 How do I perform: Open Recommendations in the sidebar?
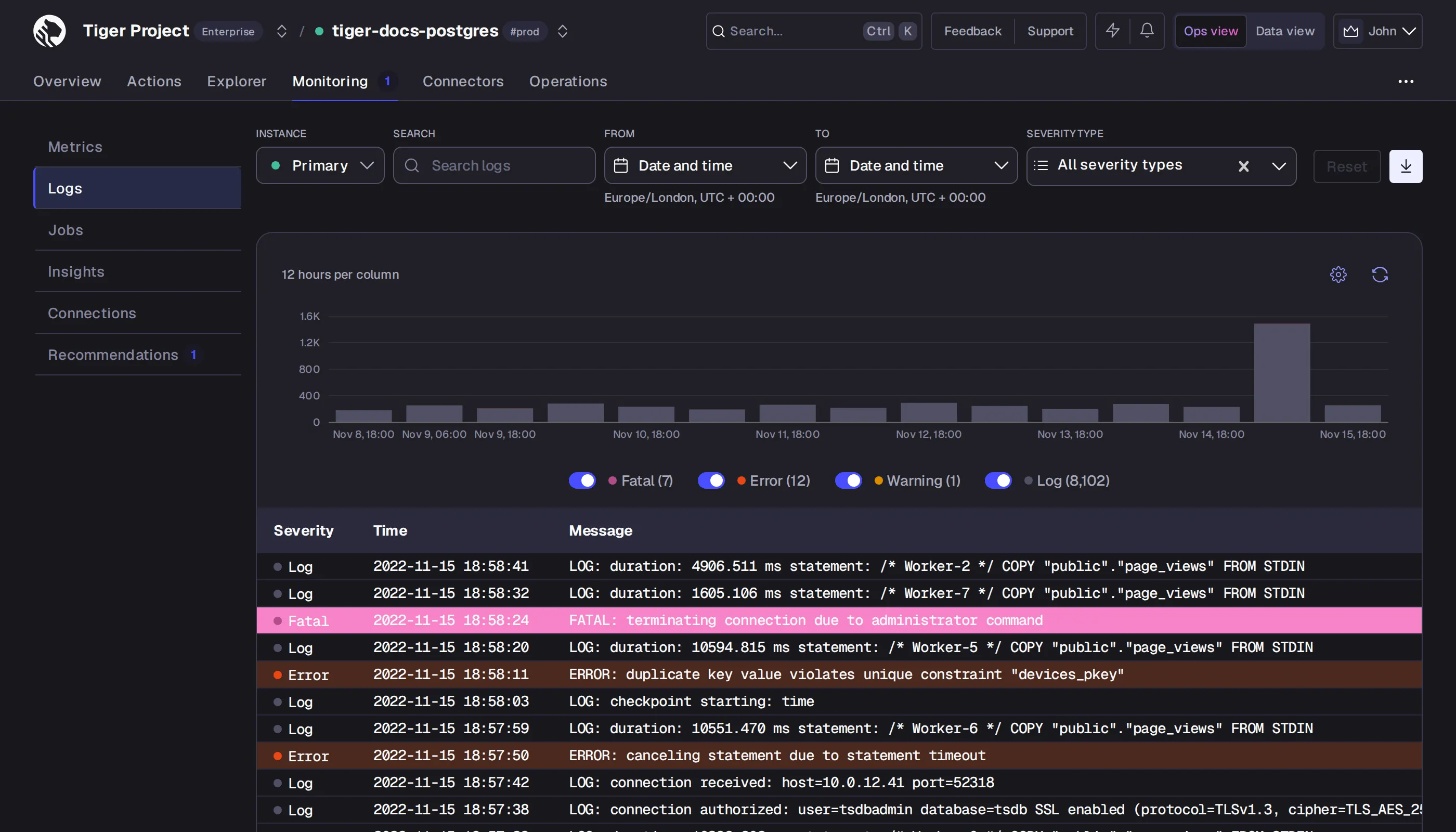tap(138, 354)
